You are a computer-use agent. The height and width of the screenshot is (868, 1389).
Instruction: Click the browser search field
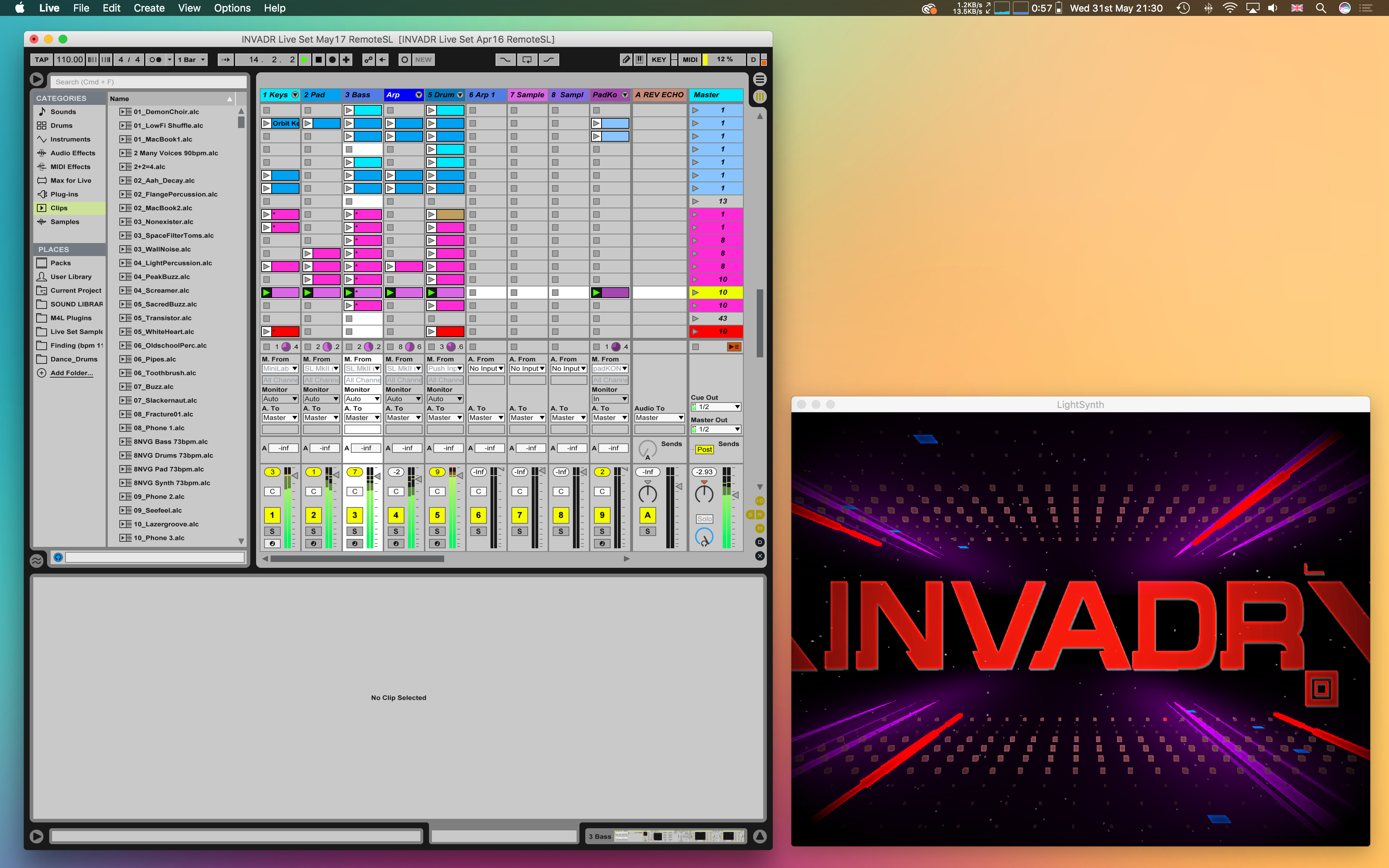tap(149, 82)
